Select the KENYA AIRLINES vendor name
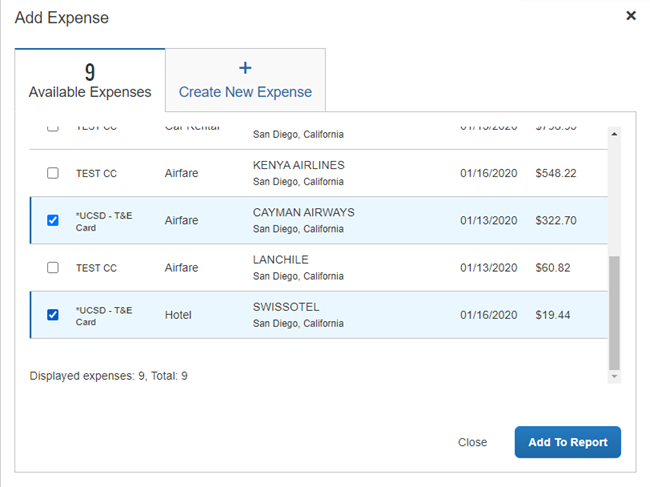650x487 pixels. pyautogui.click(x=300, y=165)
